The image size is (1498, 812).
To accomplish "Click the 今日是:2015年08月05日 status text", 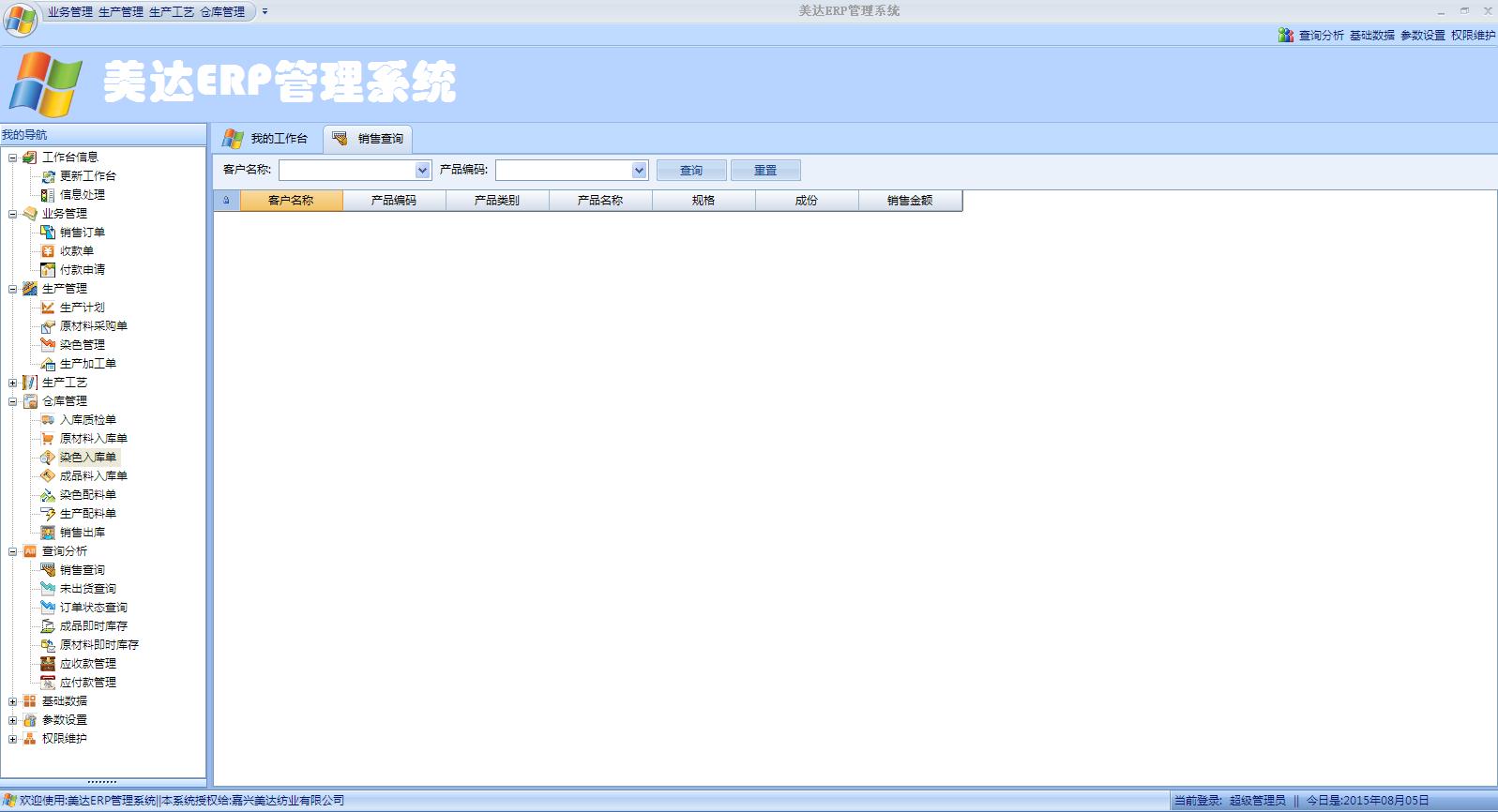I will [1368, 801].
